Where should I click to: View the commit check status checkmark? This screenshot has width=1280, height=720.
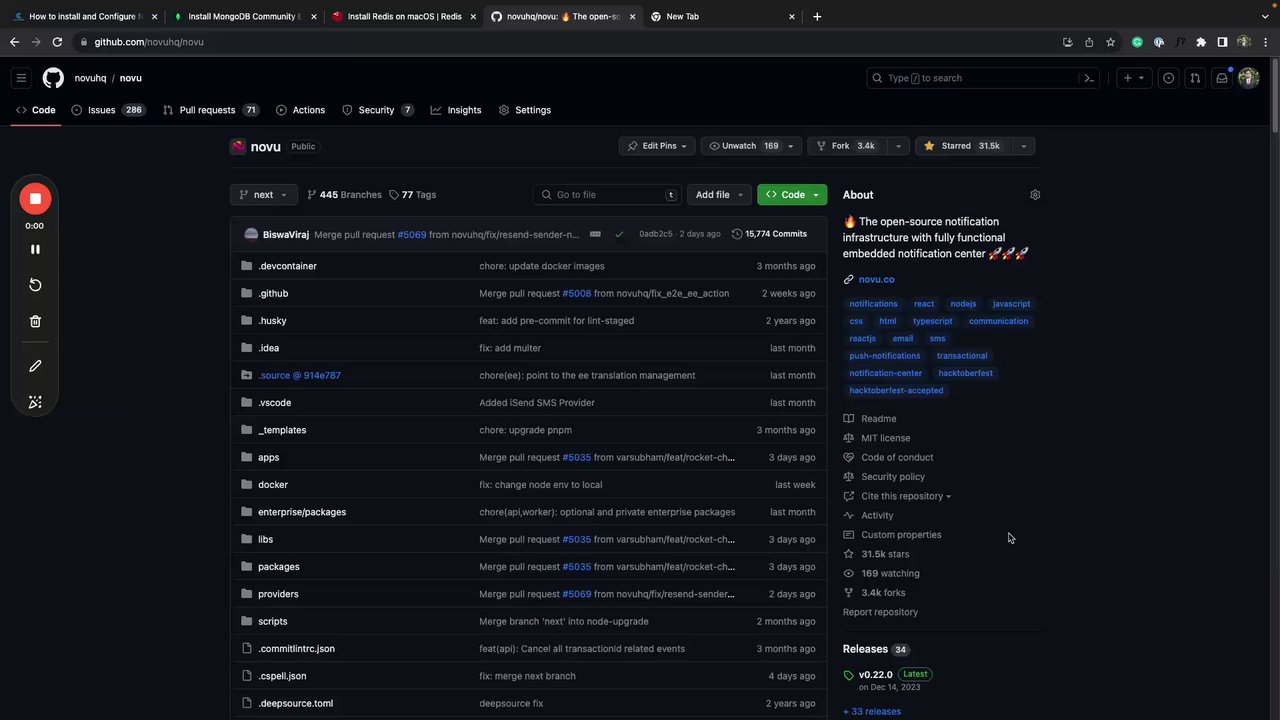point(619,234)
